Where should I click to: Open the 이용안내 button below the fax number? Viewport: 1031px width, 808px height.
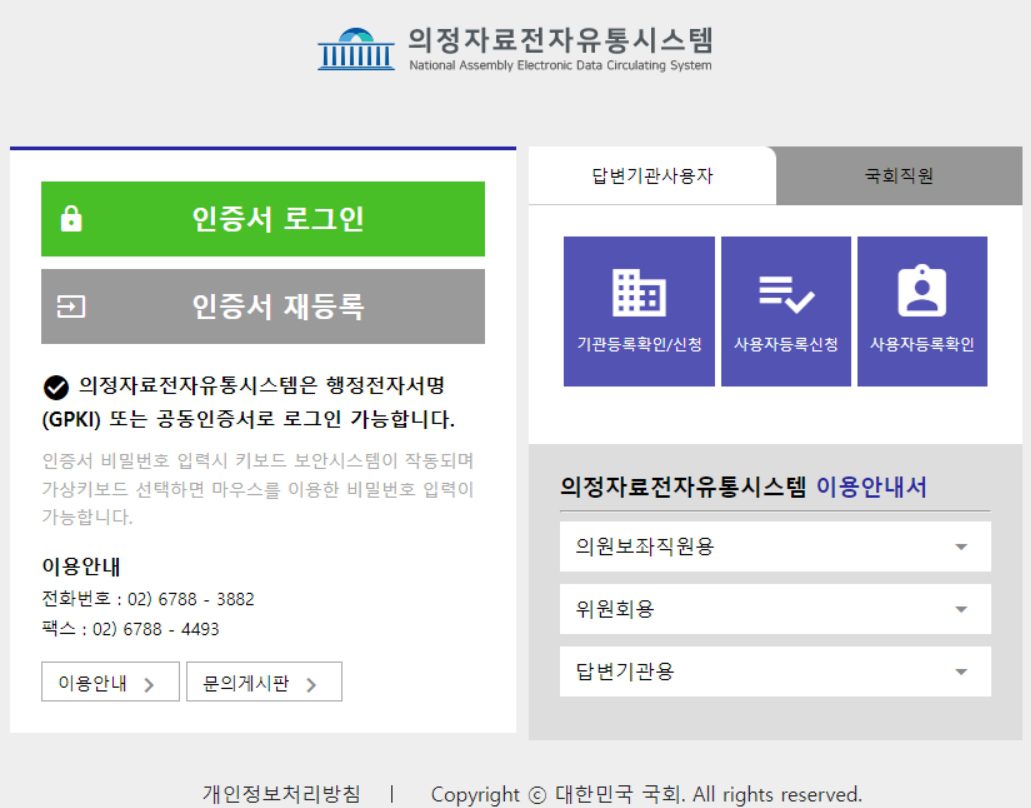[110, 683]
